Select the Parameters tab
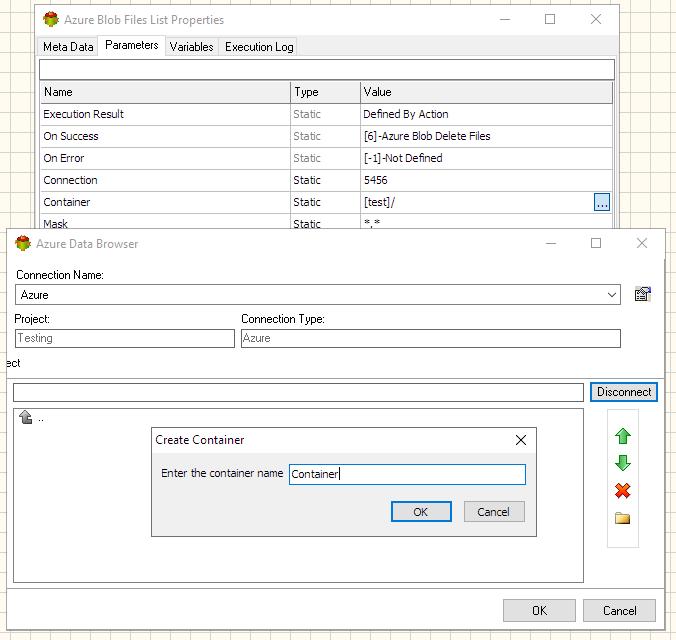Viewport: 676px width, 640px height. pos(131,45)
